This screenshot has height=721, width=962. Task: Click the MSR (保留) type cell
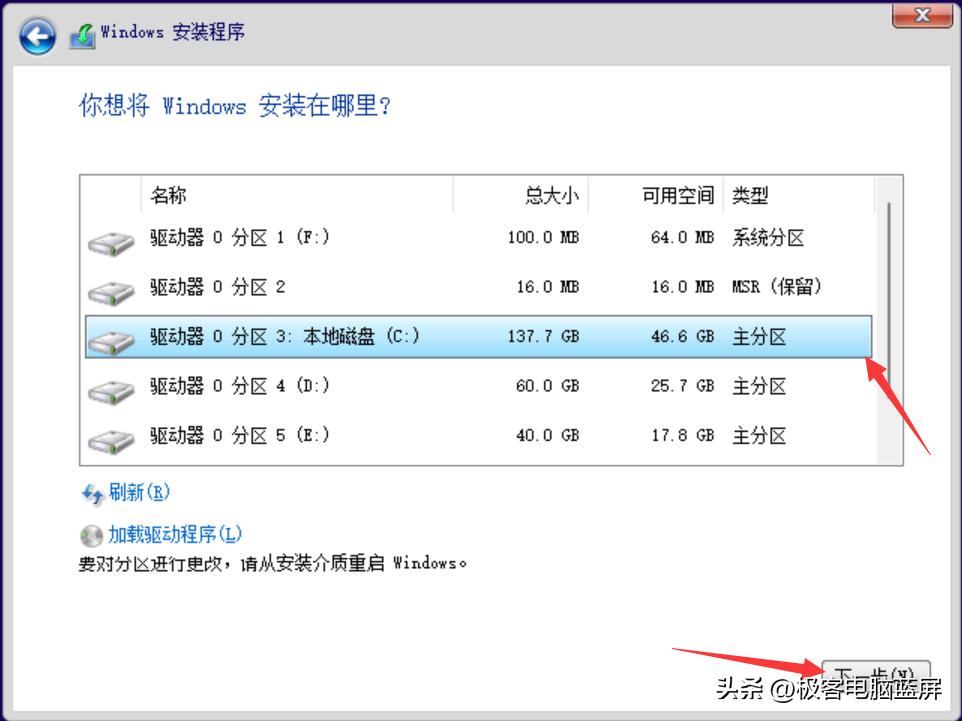[x=777, y=287]
